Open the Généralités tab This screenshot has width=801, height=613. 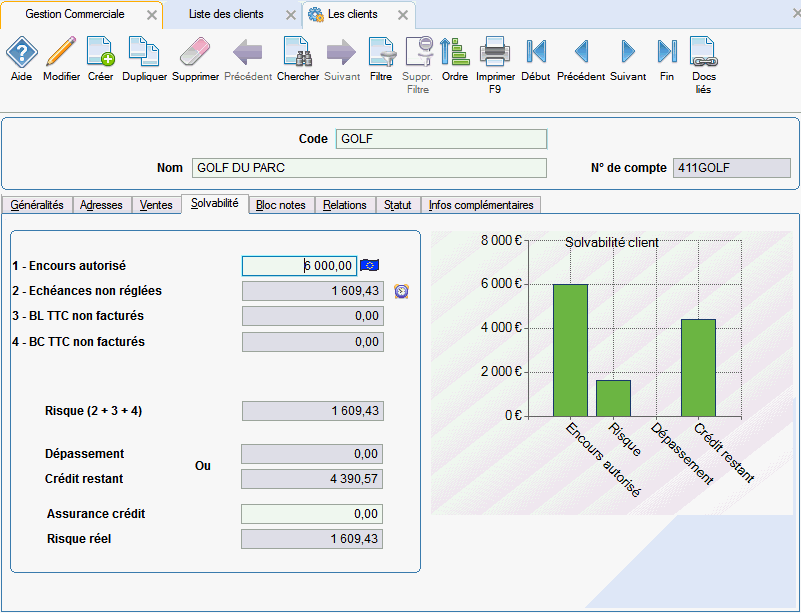click(x=37, y=205)
